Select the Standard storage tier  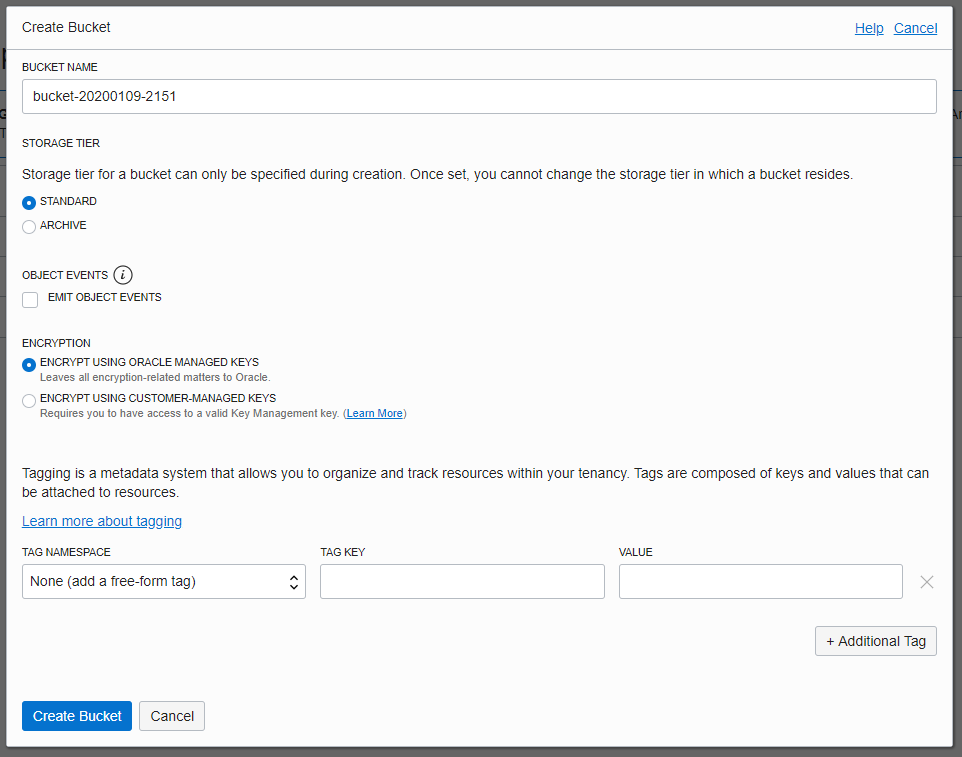coord(29,203)
